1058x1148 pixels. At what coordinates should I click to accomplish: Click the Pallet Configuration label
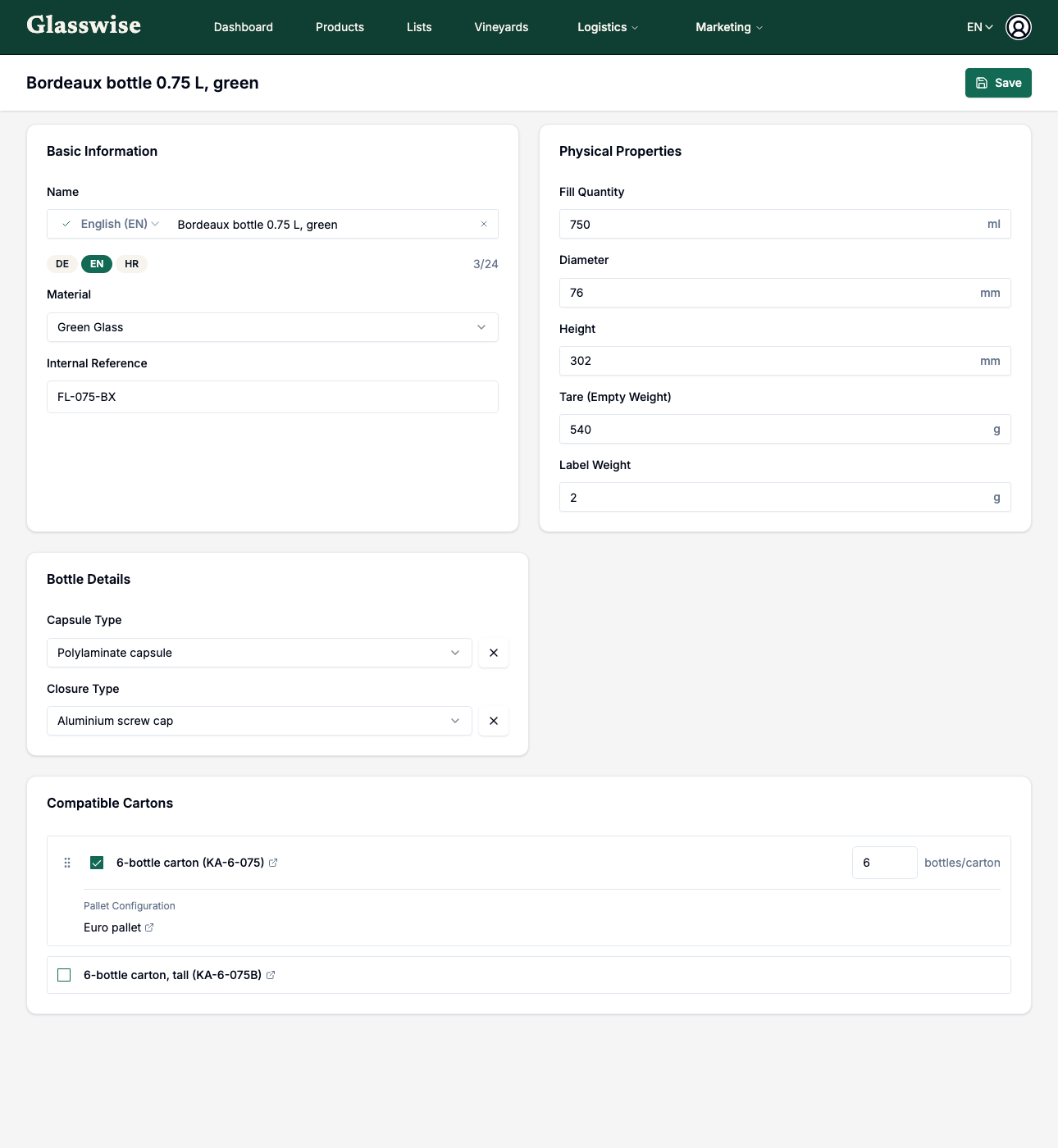point(130,906)
